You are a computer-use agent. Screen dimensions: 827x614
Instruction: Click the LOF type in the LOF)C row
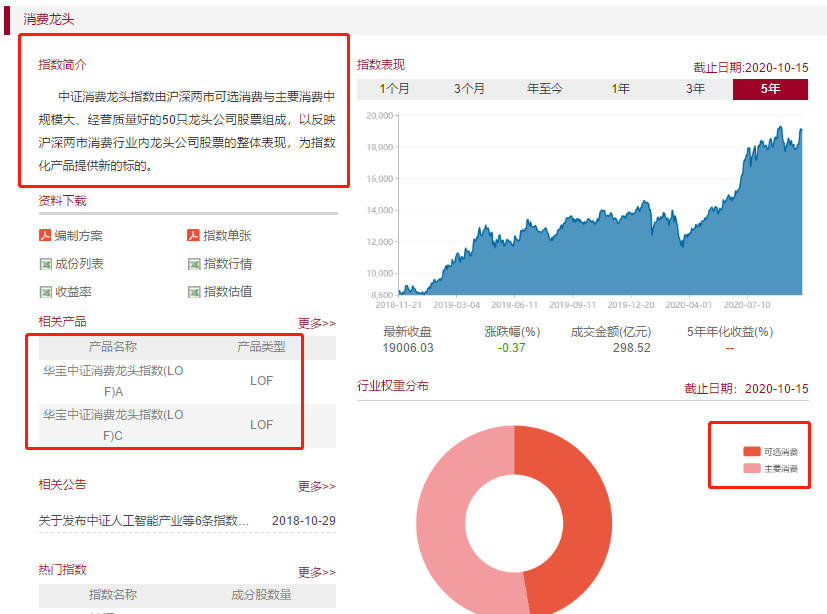point(262,425)
